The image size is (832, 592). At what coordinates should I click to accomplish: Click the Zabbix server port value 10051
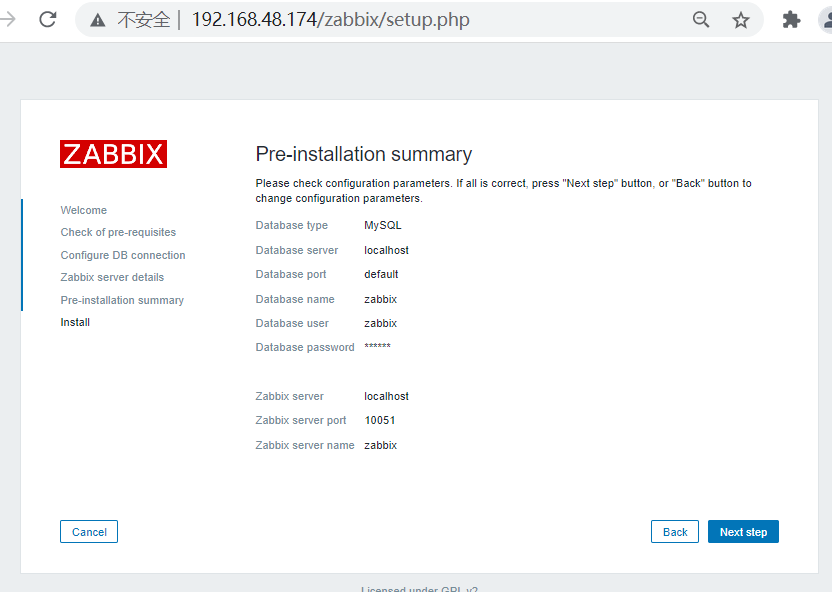(x=380, y=420)
